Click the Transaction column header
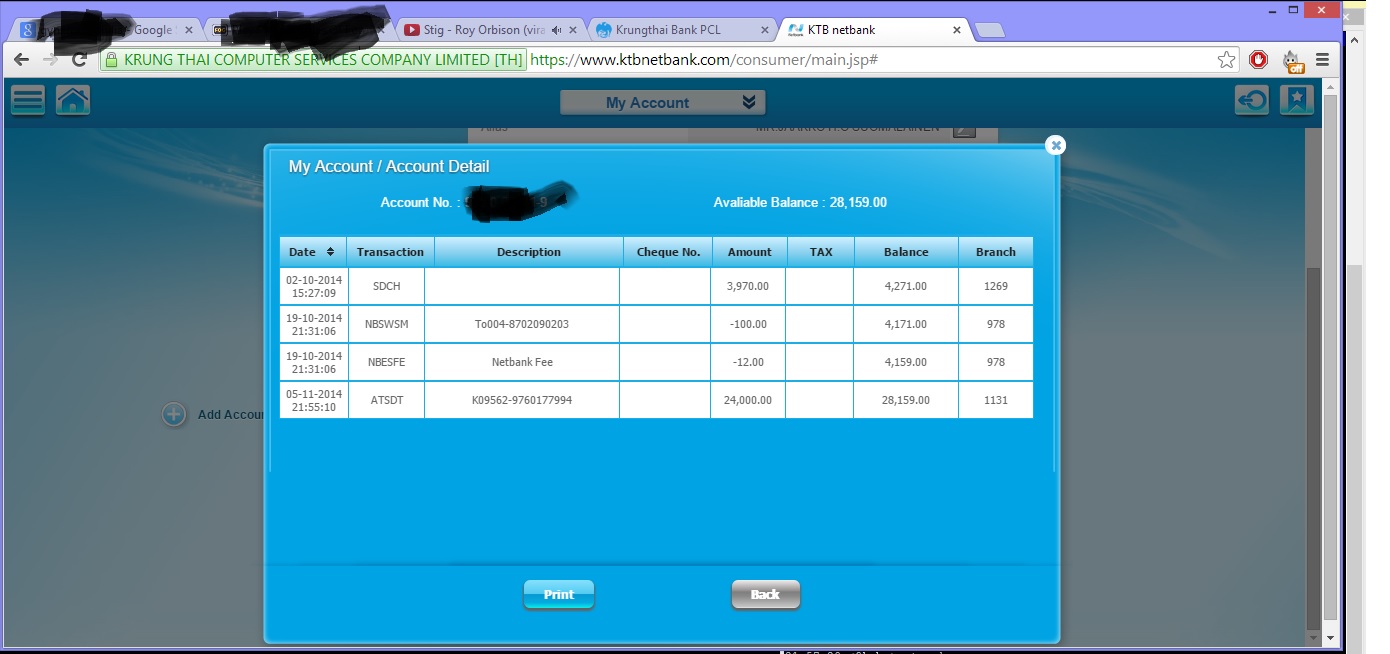Screen dimensions: 1390x654 (390, 252)
